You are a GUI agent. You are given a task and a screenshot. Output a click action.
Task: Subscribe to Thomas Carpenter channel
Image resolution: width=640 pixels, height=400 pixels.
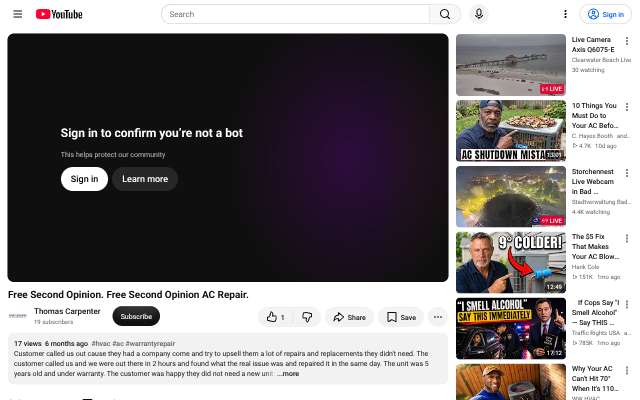[x=136, y=316]
